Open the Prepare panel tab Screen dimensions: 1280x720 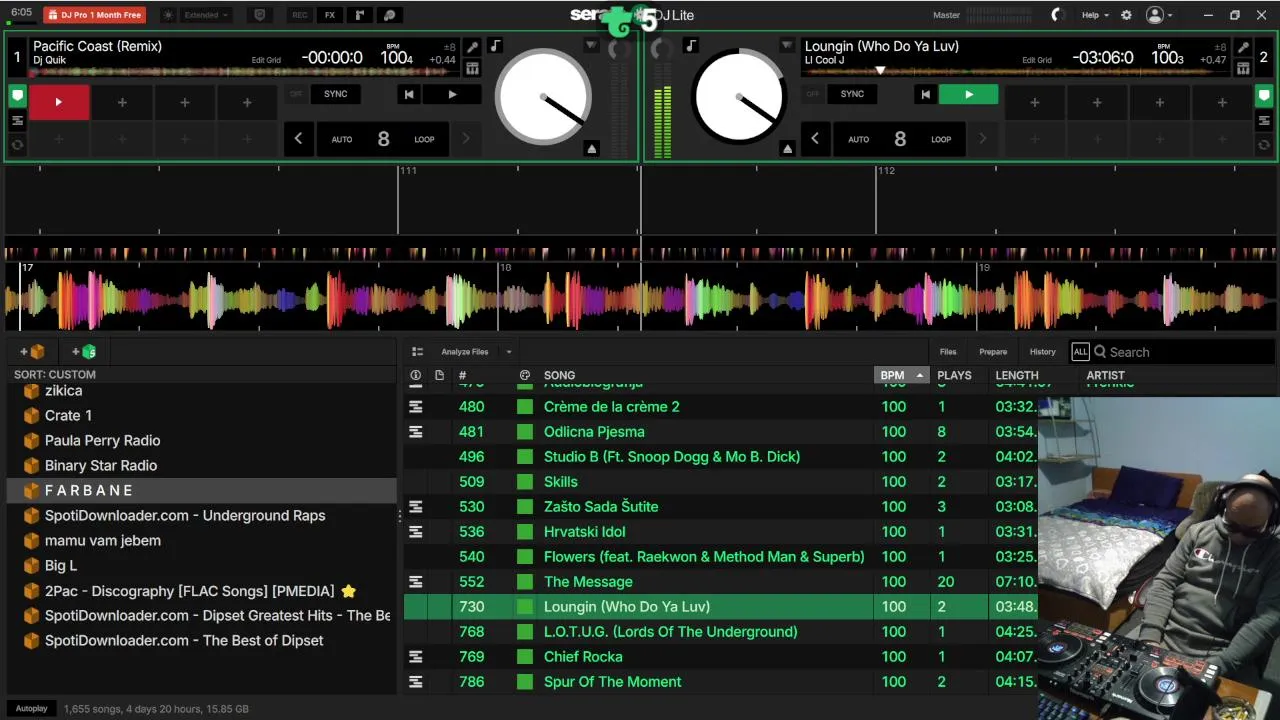coord(993,352)
